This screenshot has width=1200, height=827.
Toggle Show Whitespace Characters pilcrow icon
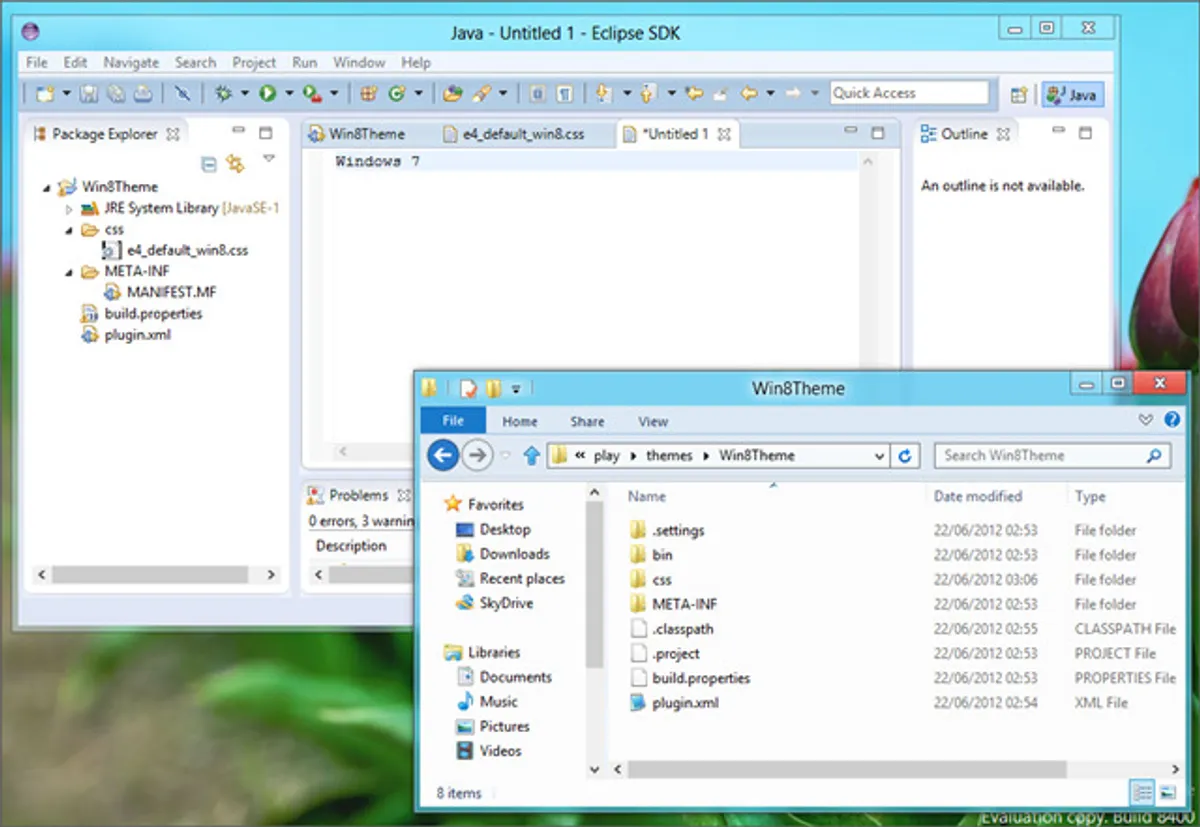(566, 93)
